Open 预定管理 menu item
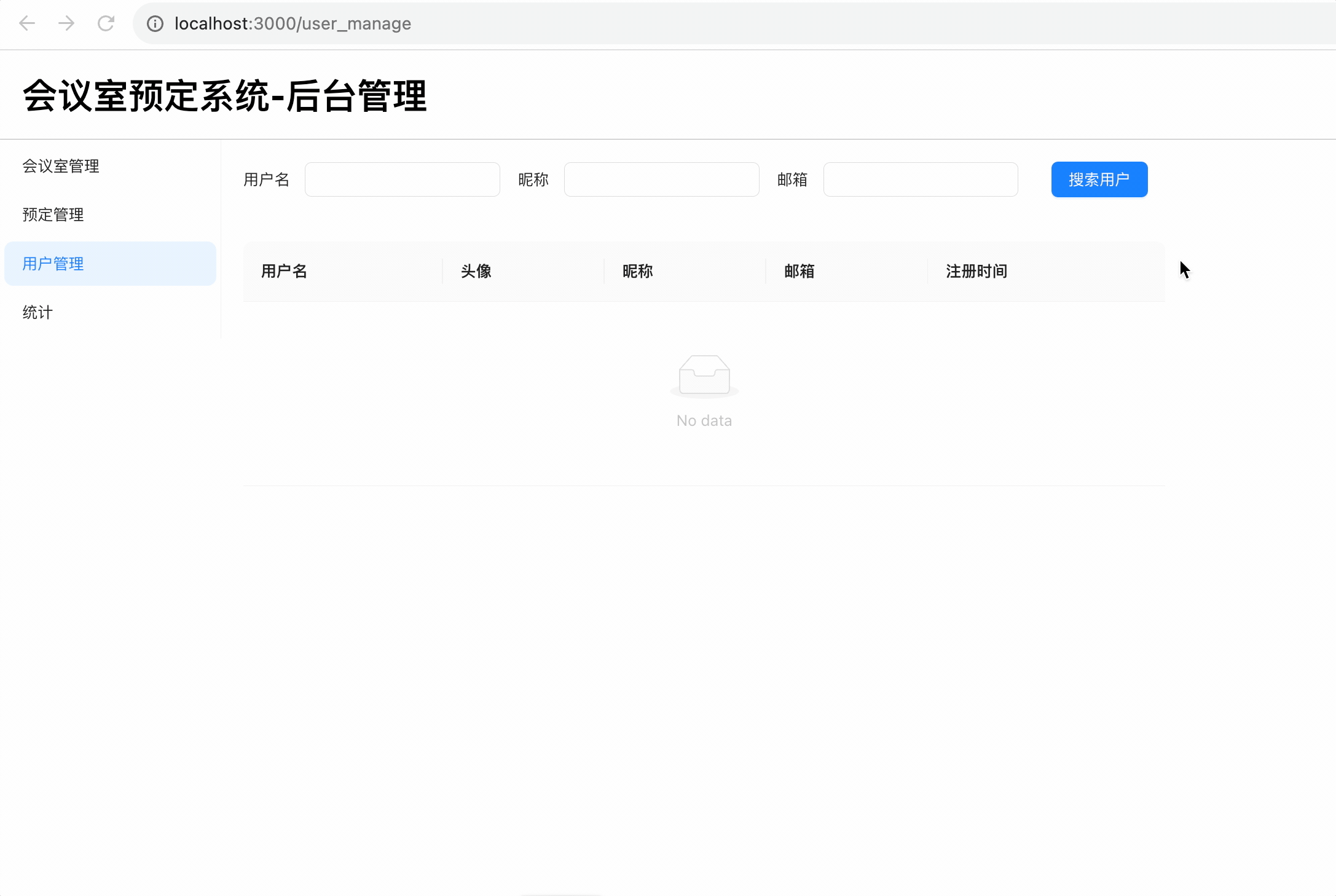This screenshot has width=1336, height=896. coord(53,214)
